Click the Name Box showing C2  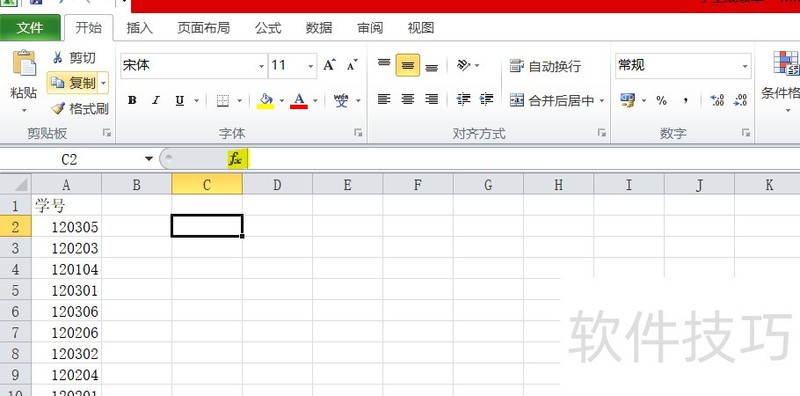(x=70, y=159)
